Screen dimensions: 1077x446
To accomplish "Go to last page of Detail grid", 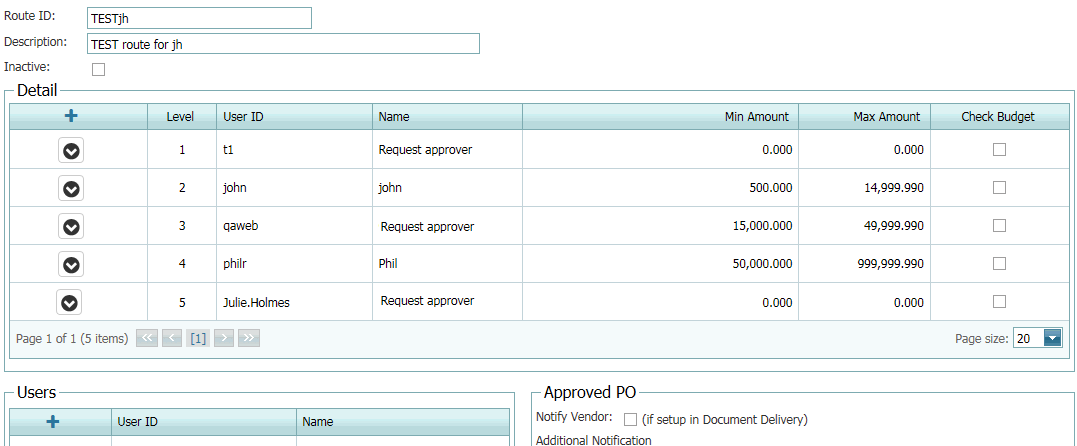I will tap(249, 338).
